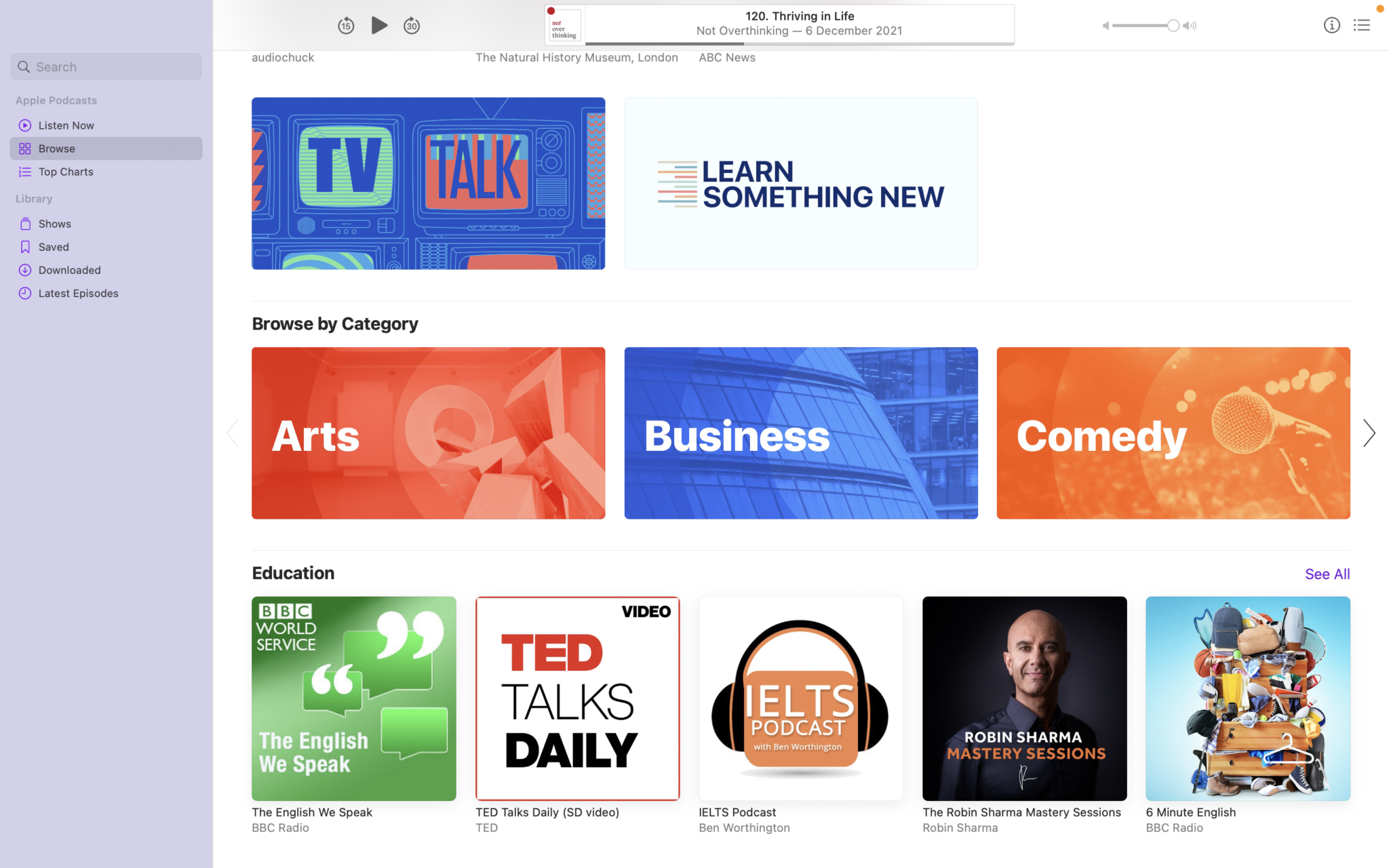This screenshot has height=868, width=1389.
Task: Click The Robin Sharma Mastery Sessions title
Action: tap(1021, 812)
